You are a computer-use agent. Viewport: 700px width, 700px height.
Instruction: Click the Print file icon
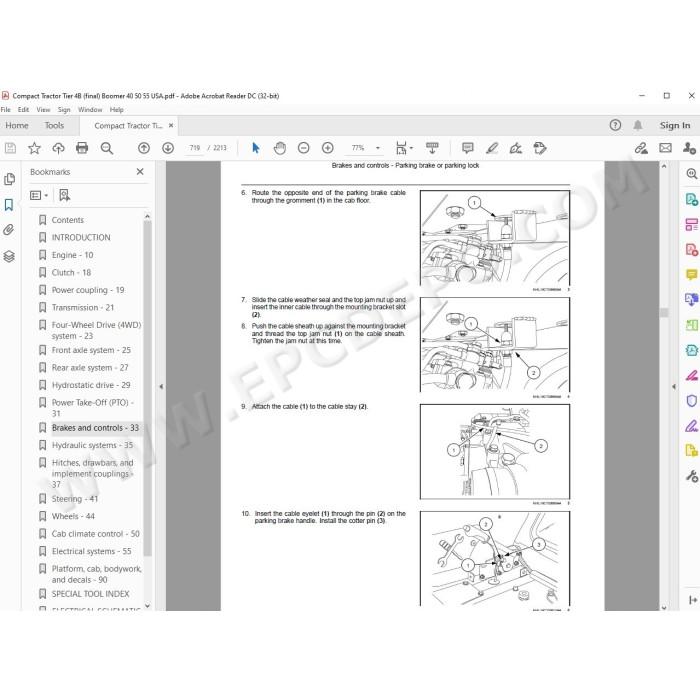(x=82, y=148)
